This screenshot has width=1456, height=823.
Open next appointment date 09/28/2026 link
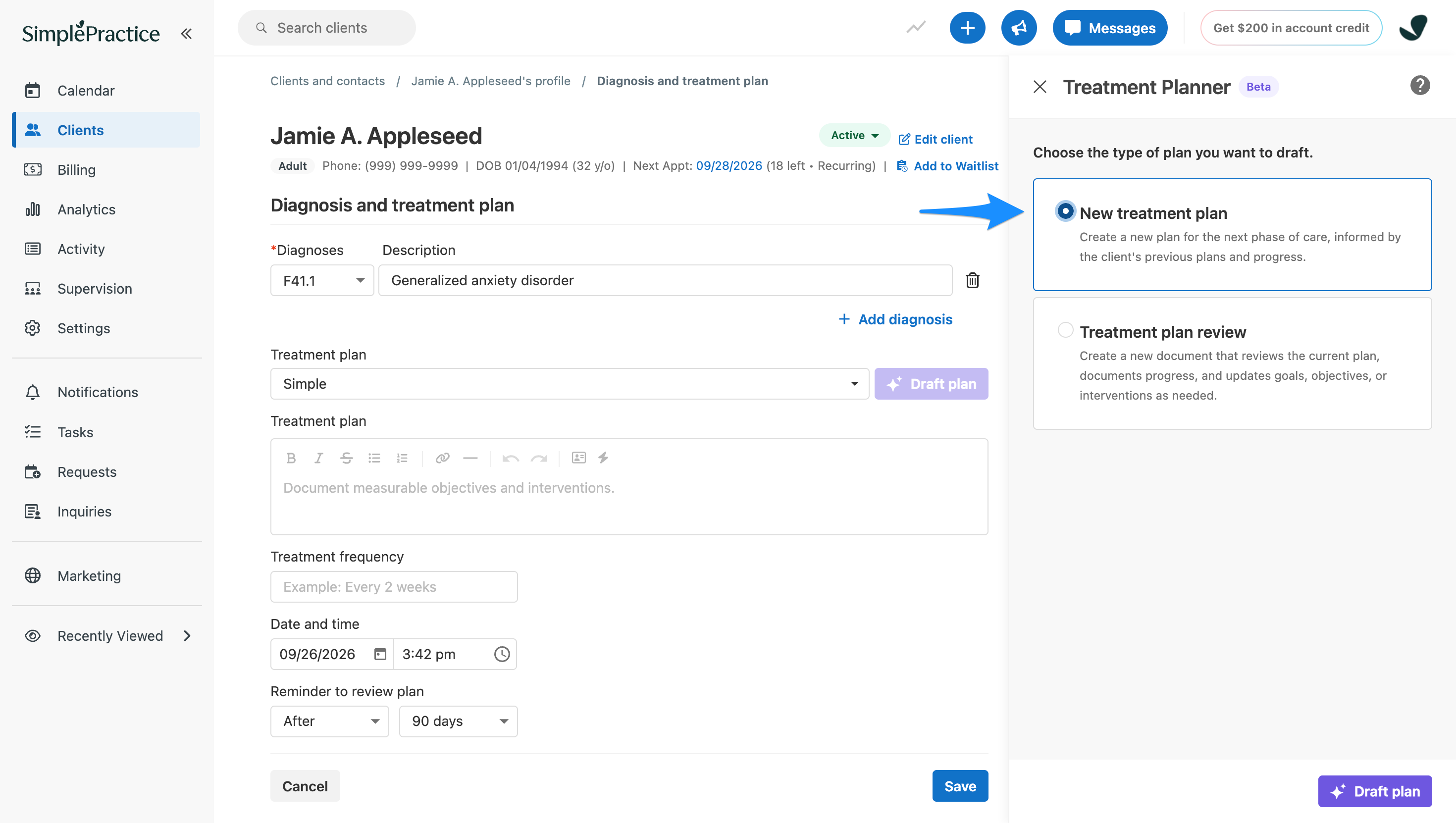point(729,165)
